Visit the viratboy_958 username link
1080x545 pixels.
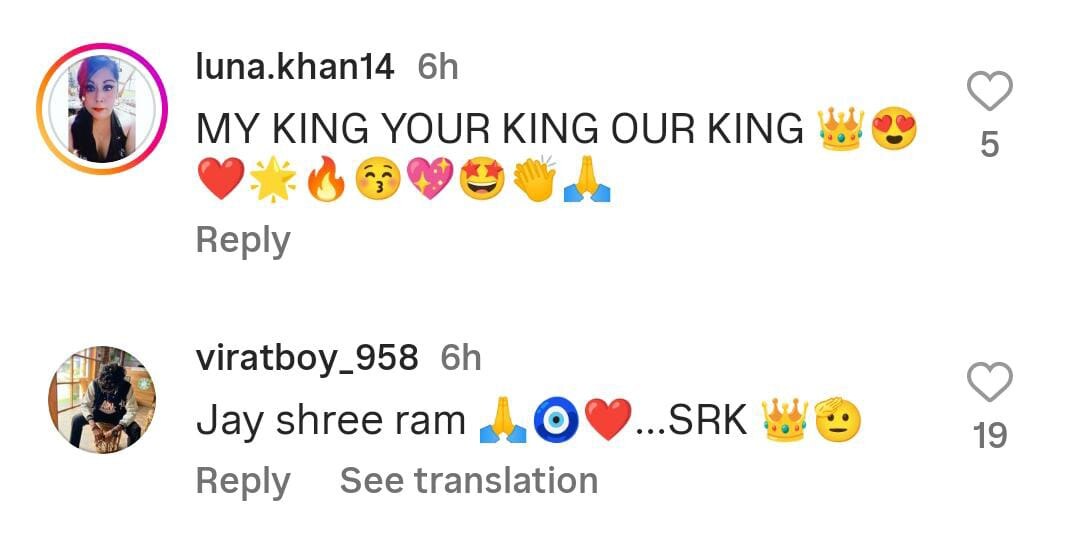[x=307, y=358]
